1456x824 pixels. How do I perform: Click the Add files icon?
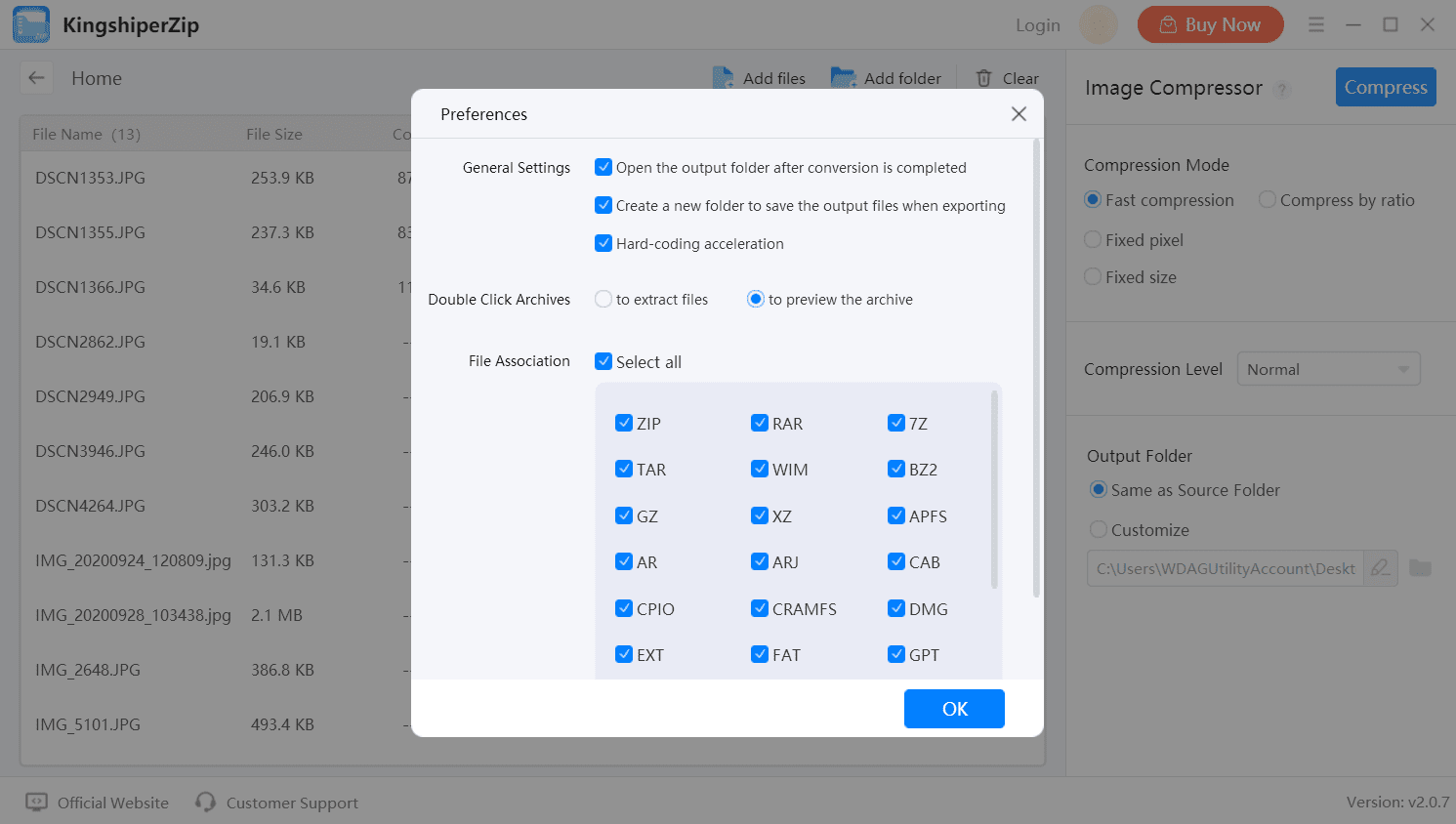[723, 78]
